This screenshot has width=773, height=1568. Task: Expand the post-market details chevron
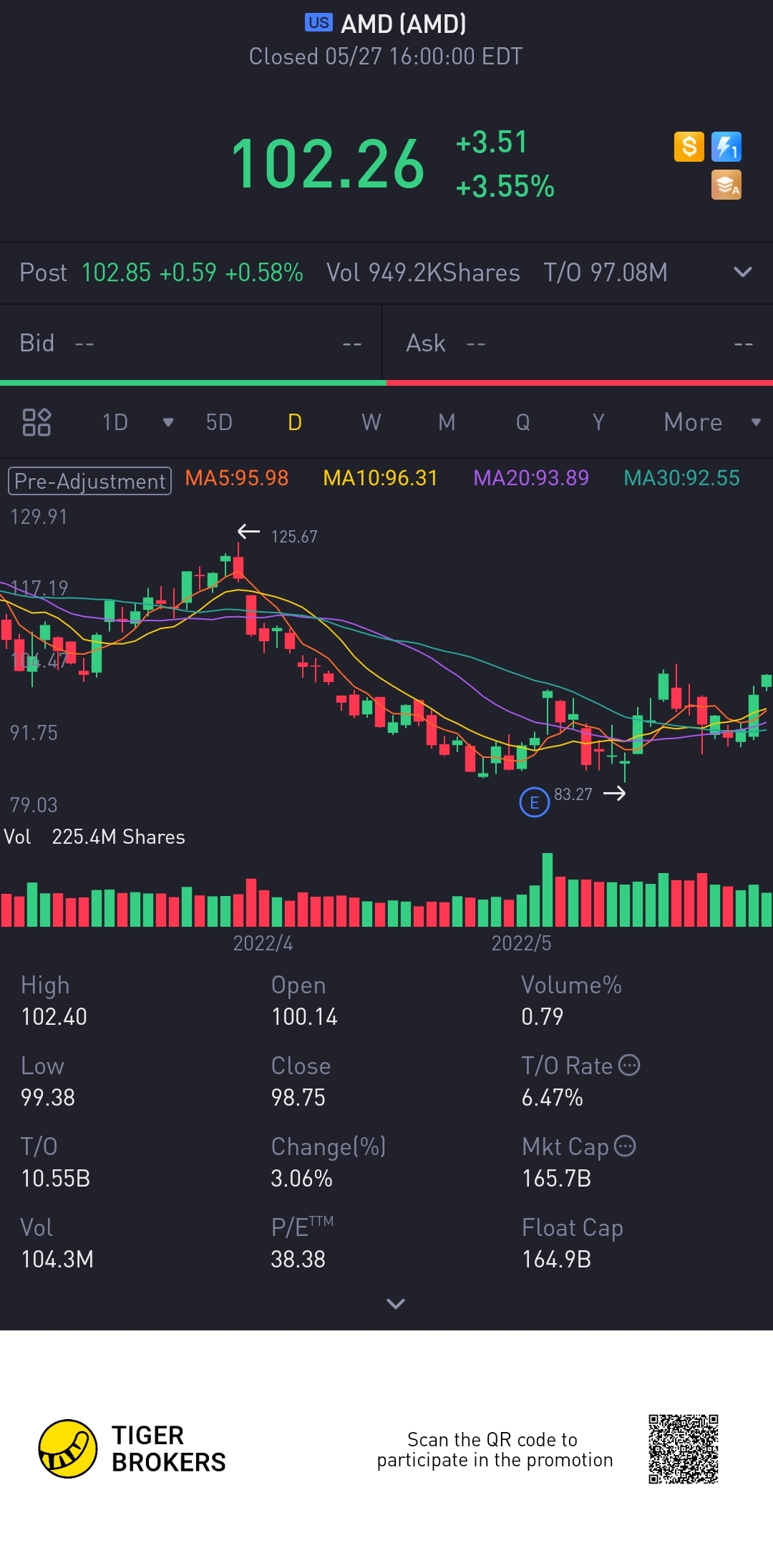743,272
